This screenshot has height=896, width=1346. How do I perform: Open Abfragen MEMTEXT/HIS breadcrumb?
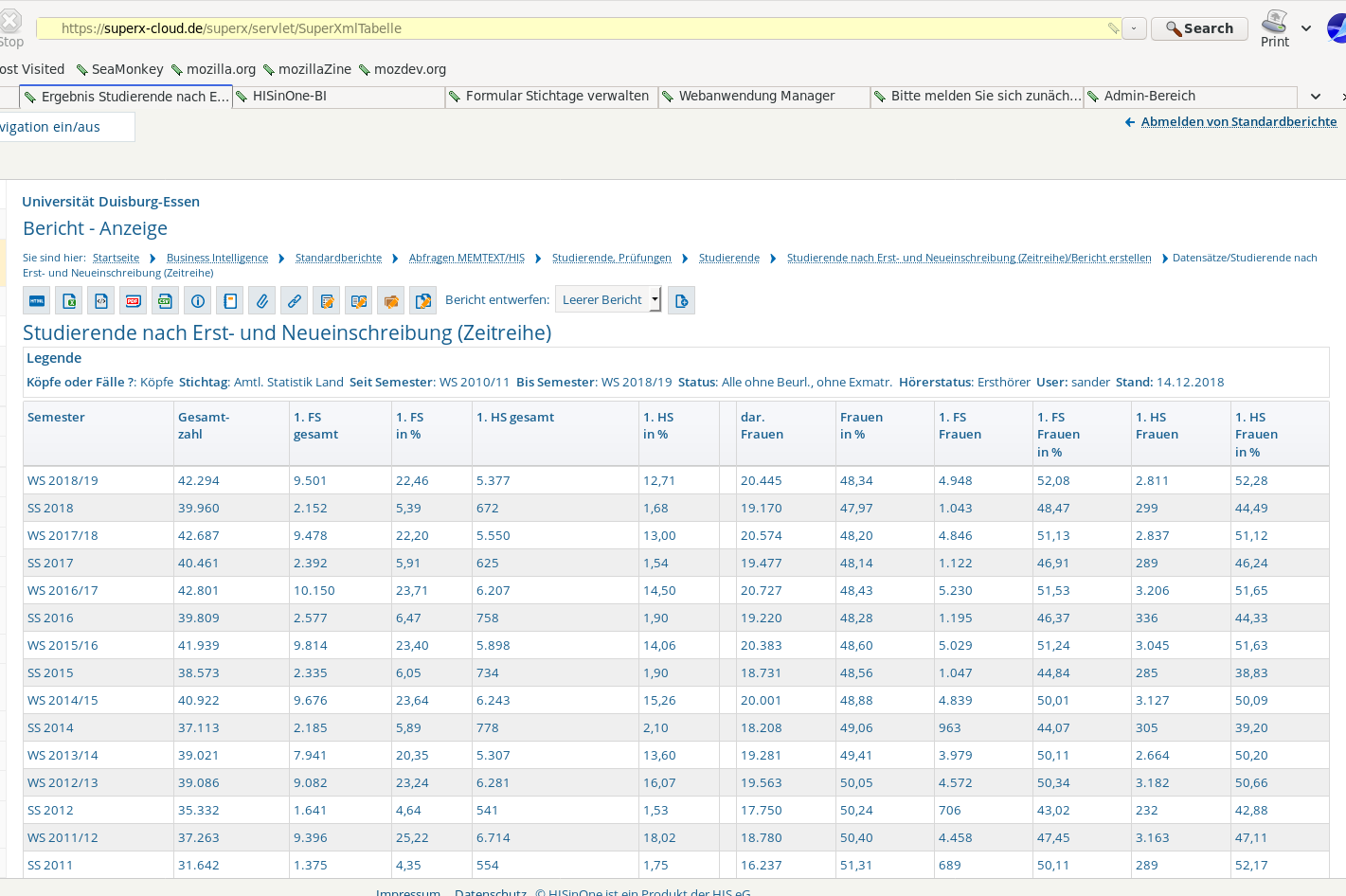pos(467,258)
